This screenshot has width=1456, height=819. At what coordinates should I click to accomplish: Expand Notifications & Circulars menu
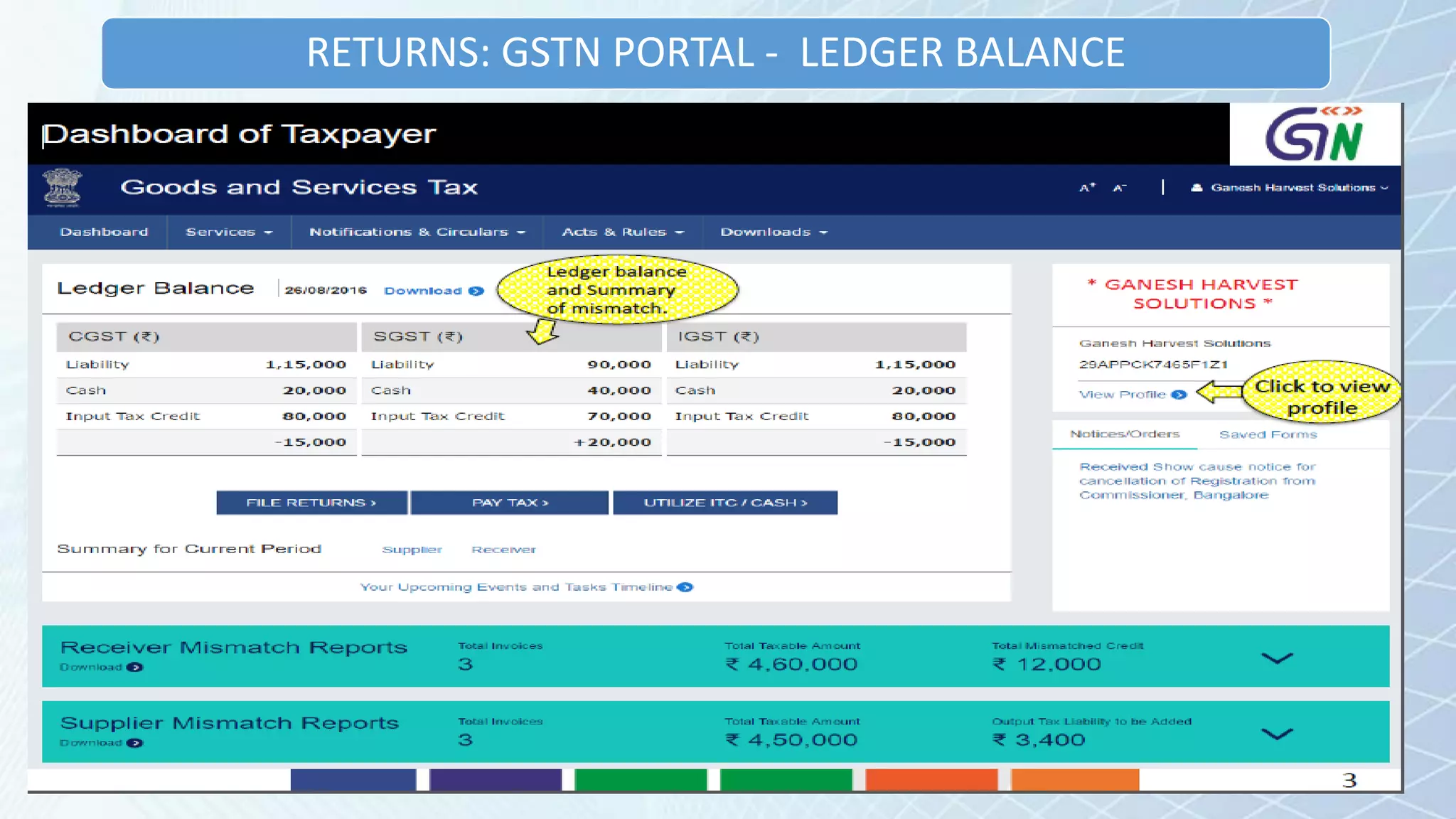[x=417, y=232]
